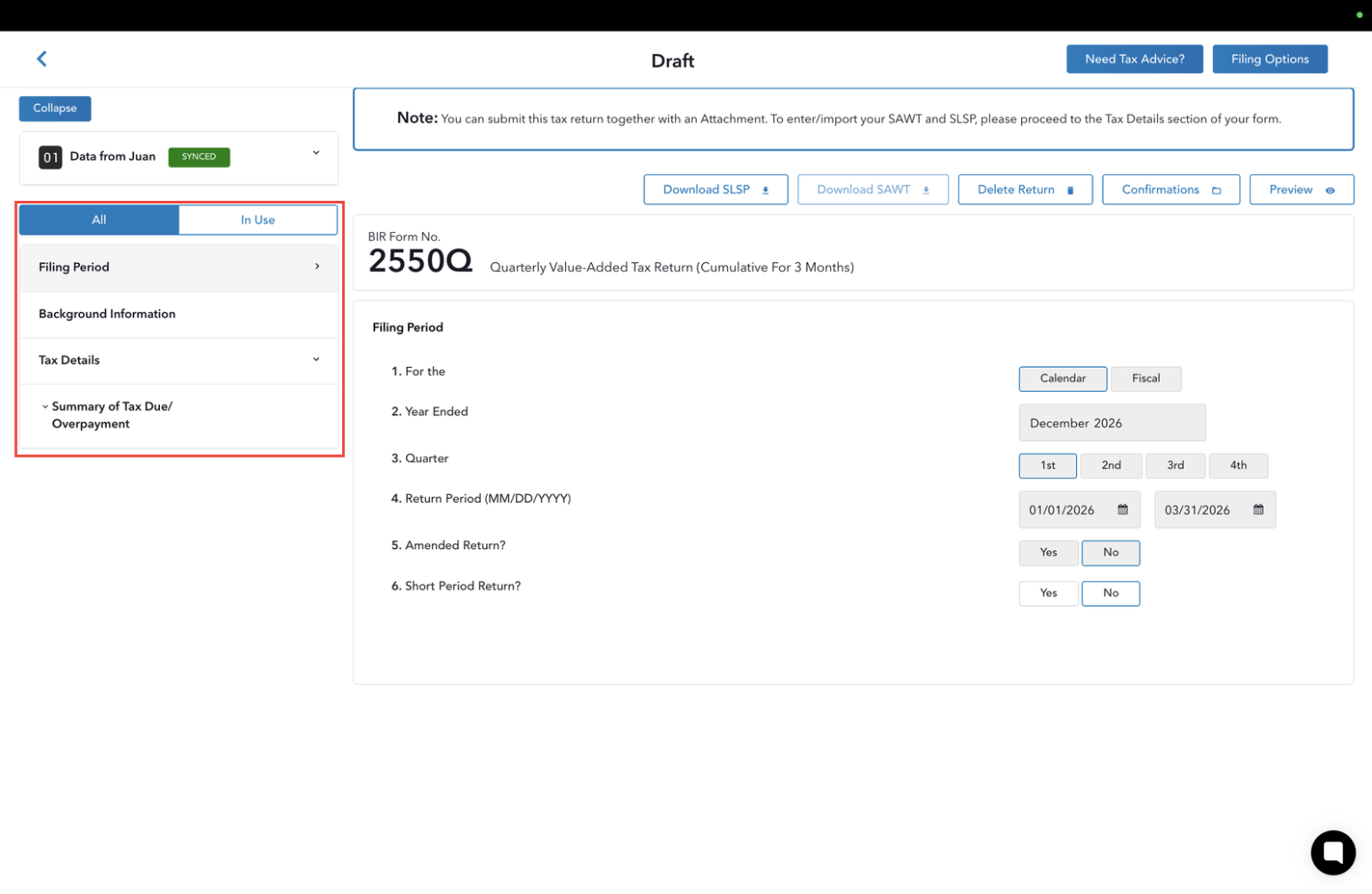Click the calendar icon for 01/01/2026 date
Image resolution: width=1372 pixels, height=894 pixels.
(x=1122, y=509)
